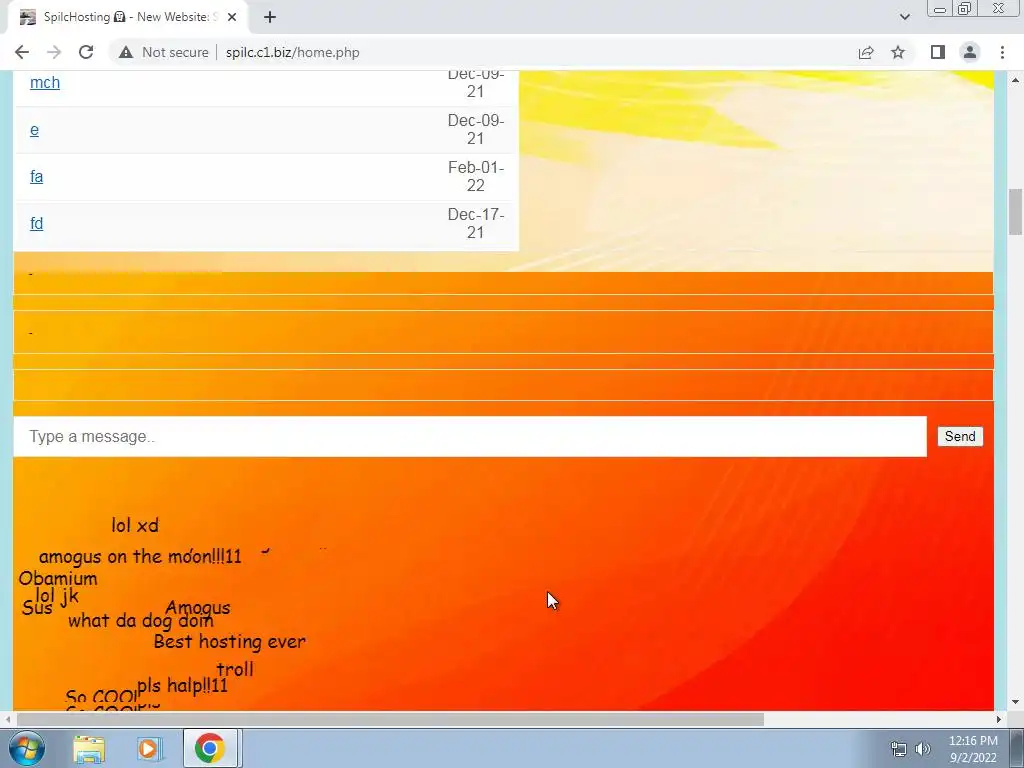The height and width of the screenshot is (768, 1024).
Task: Click the scroll down arrow of the page
Action: 1016,703
